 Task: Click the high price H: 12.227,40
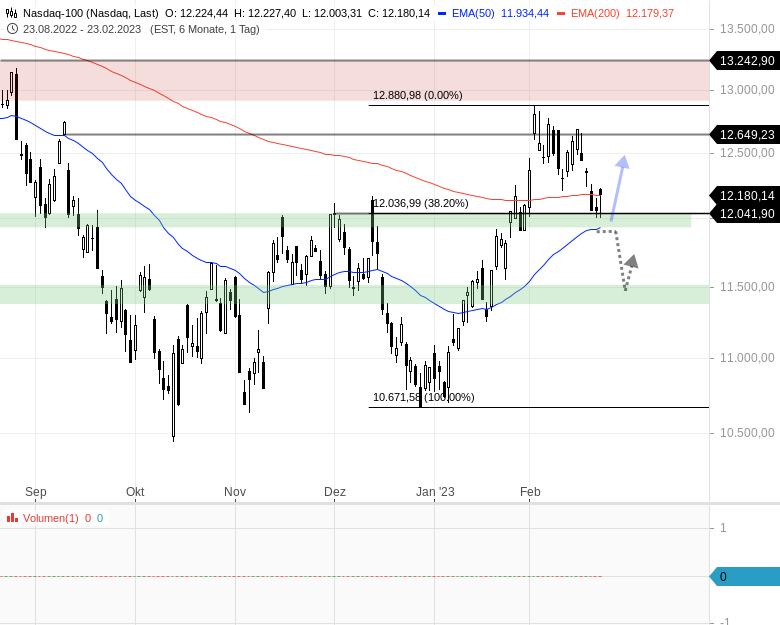(265, 13)
